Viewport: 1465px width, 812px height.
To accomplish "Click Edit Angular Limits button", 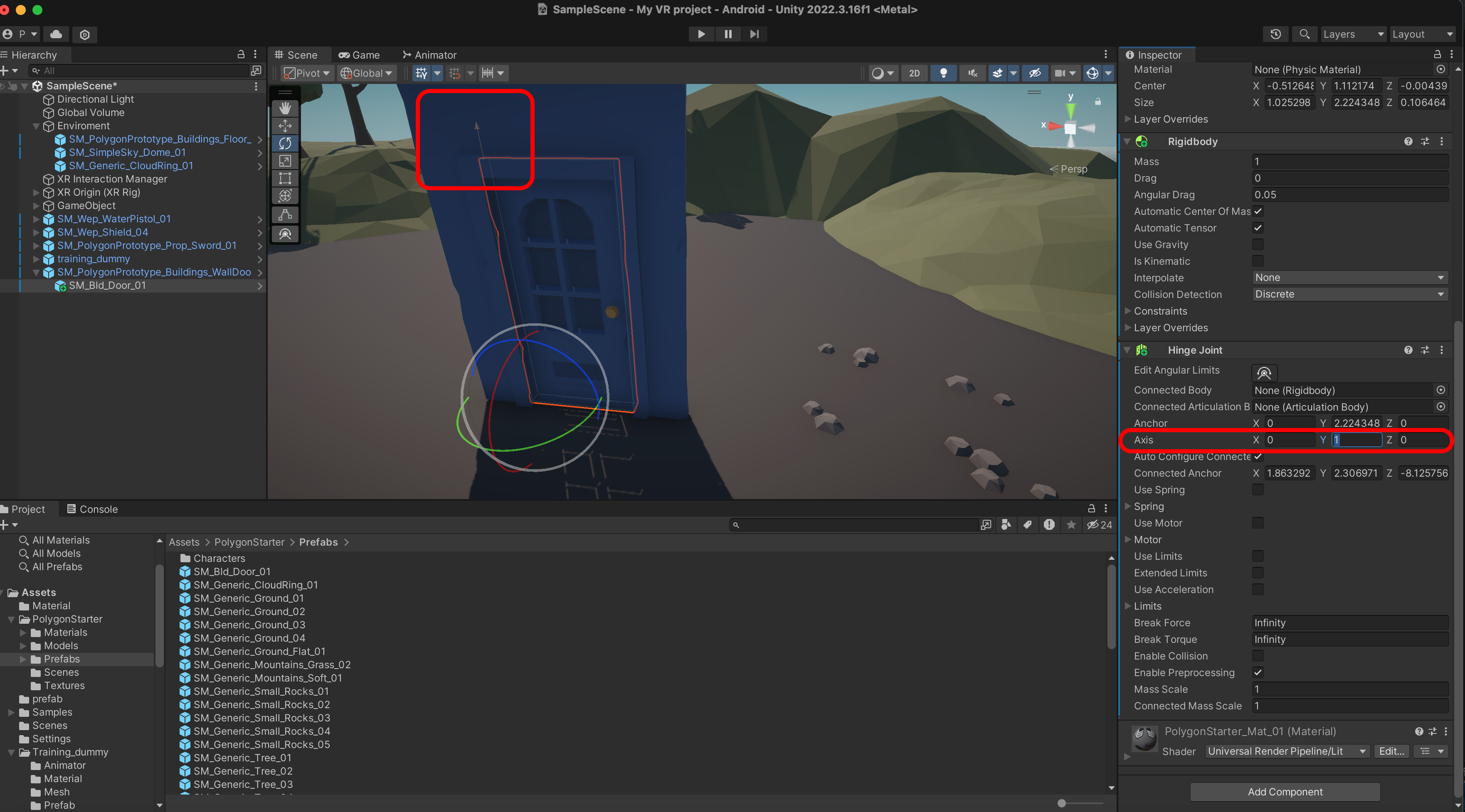I will coord(1264,373).
